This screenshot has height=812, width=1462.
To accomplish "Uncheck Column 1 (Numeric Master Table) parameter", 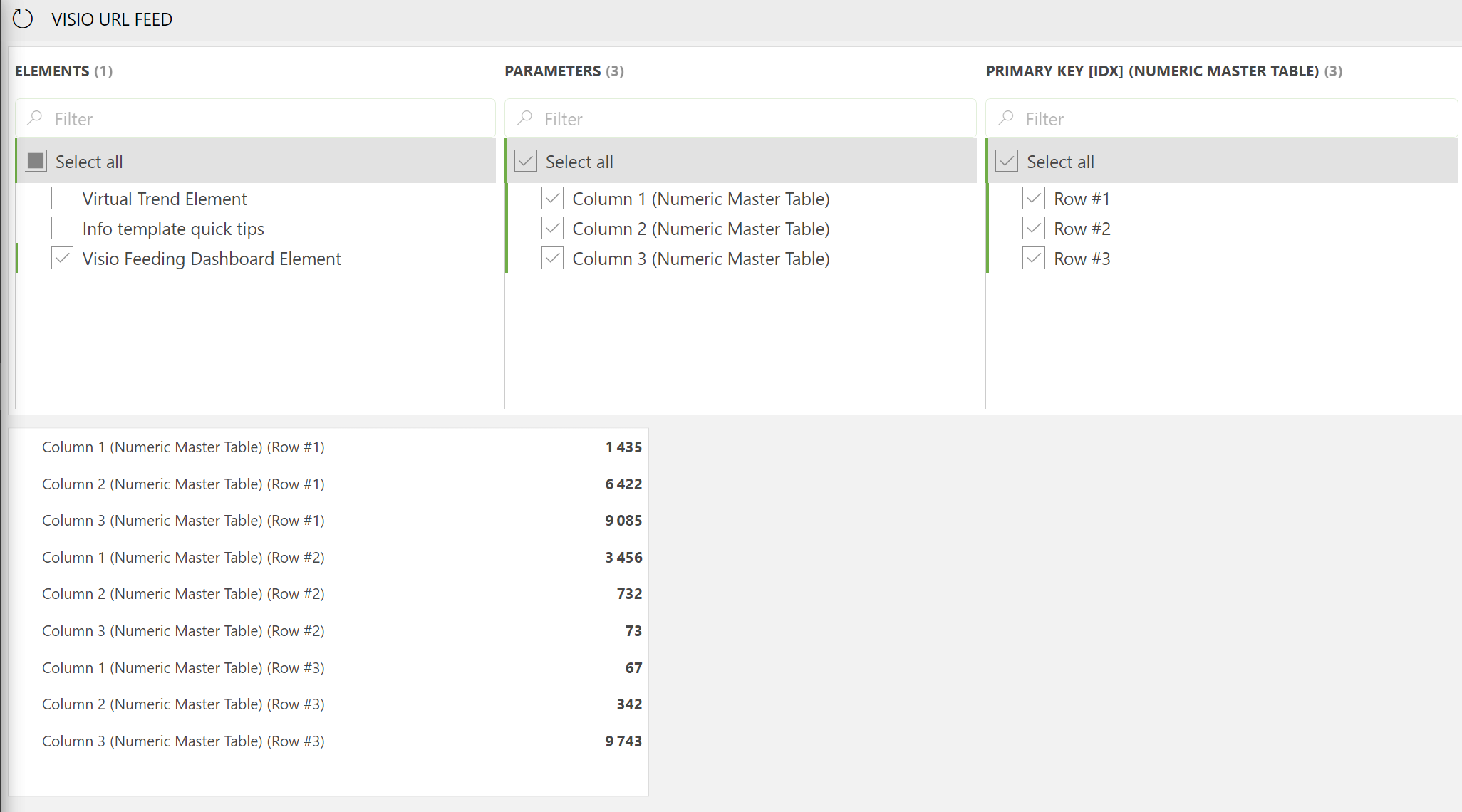I will (x=552, y=198).
